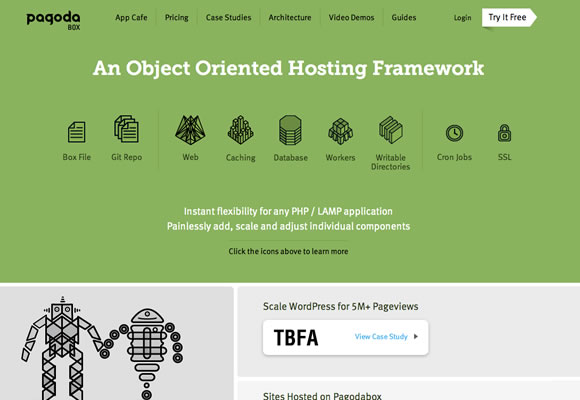This screenshot has height=400, width=580.
Task: Click the Workers label
Action: pos(340,158)
